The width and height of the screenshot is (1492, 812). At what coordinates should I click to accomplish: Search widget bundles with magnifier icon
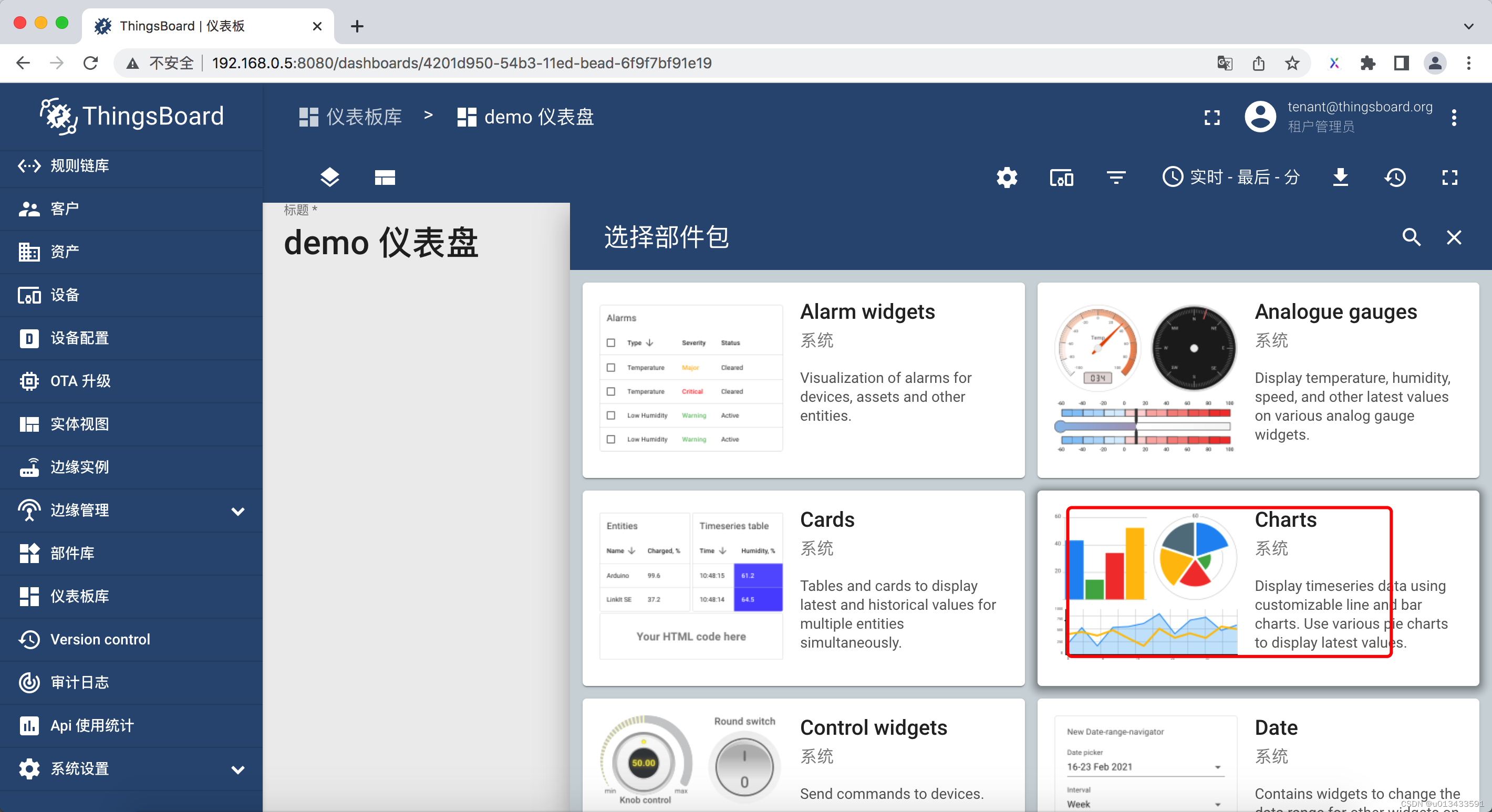(x=1411, y=237)
